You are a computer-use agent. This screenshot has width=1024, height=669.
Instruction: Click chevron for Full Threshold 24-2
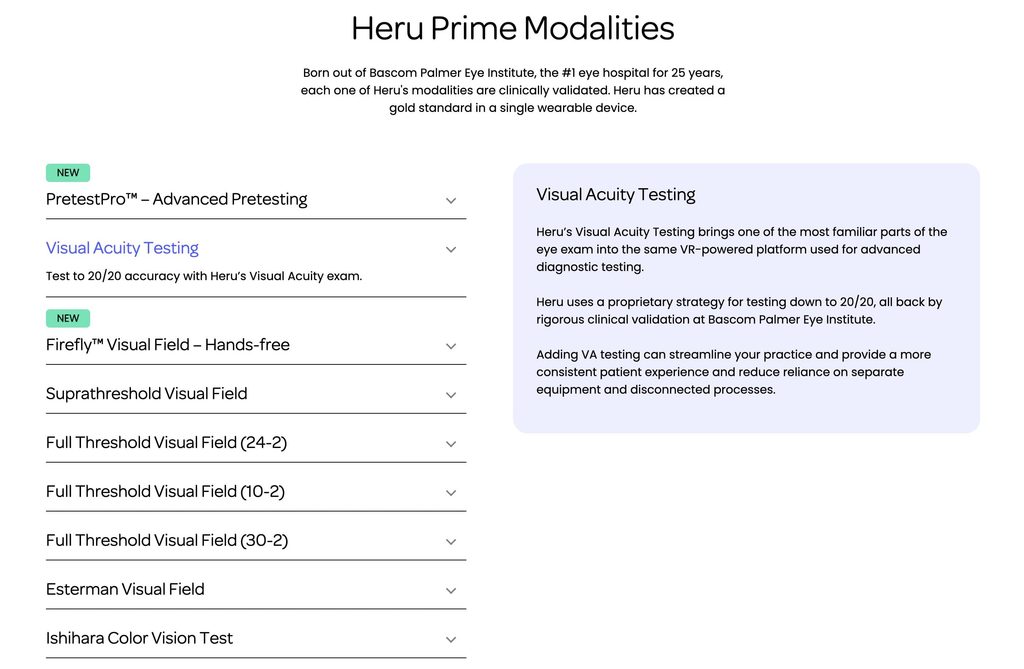pos(451,444)
